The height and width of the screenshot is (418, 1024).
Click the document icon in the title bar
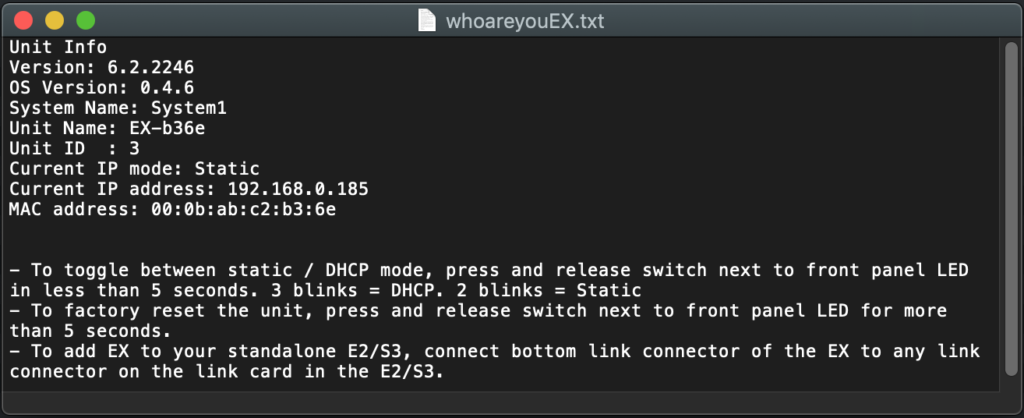pos(426,19)
